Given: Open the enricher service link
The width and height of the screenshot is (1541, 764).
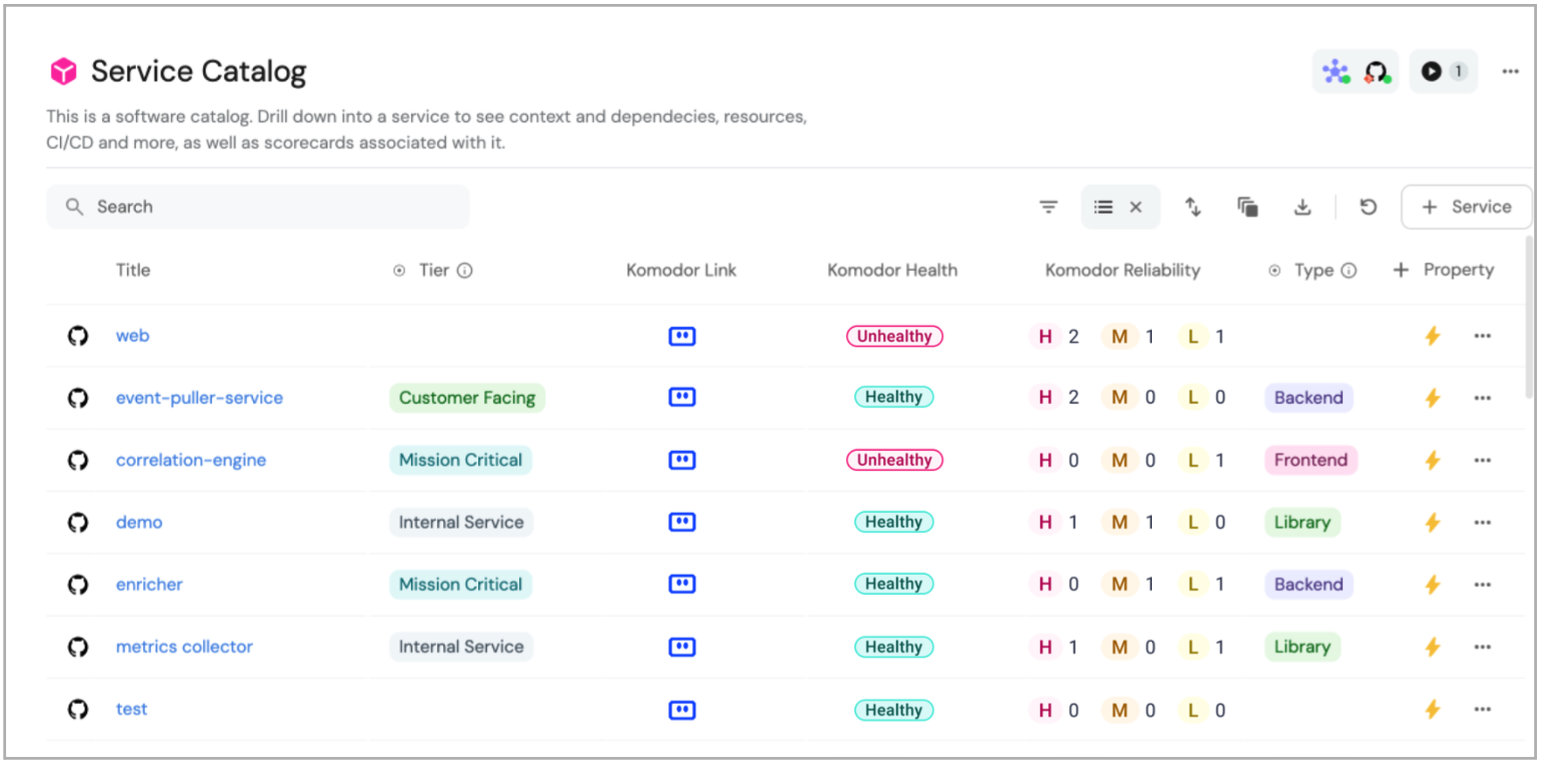Looking at the screenshot, I should coord(149,584).
